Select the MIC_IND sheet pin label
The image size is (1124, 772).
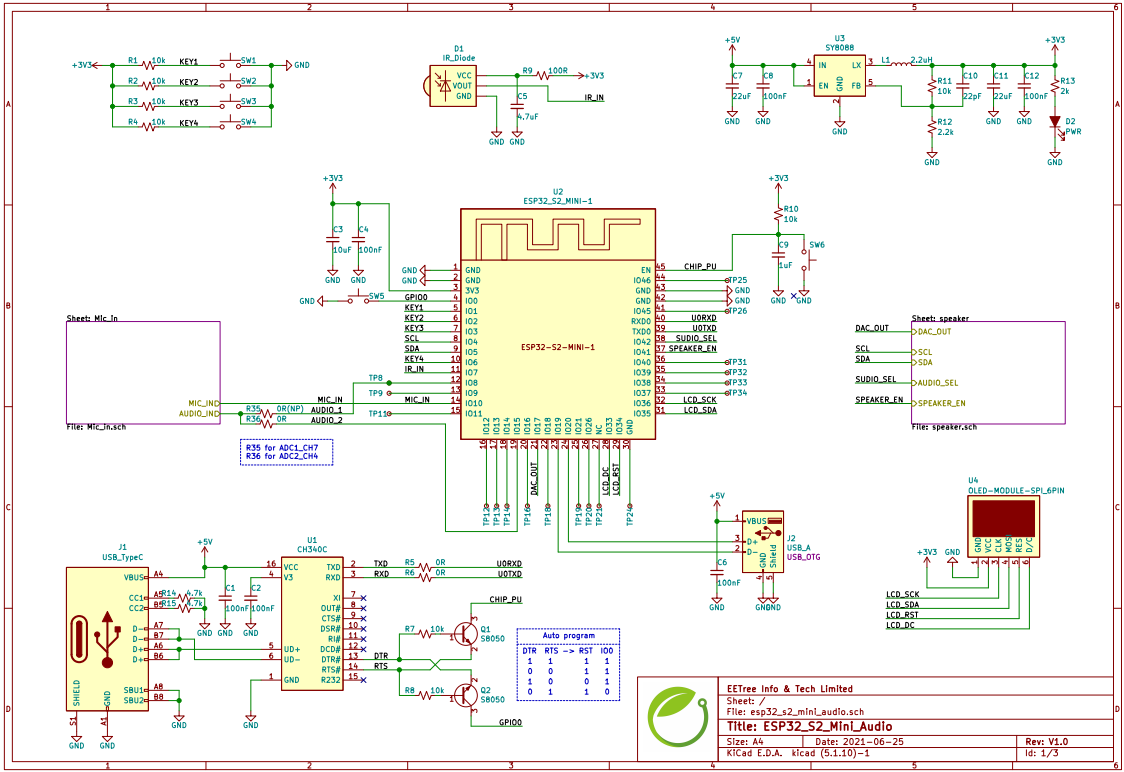click(204, 404)
